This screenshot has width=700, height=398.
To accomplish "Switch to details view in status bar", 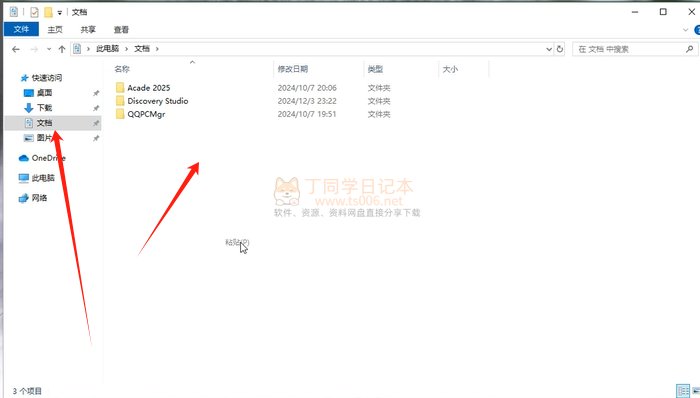I will (x=683, y=390).
